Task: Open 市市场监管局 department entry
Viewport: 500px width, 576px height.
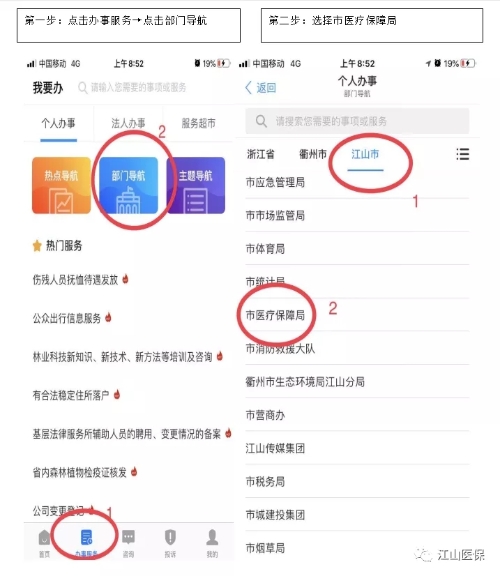Action: [x=357, y=216]
